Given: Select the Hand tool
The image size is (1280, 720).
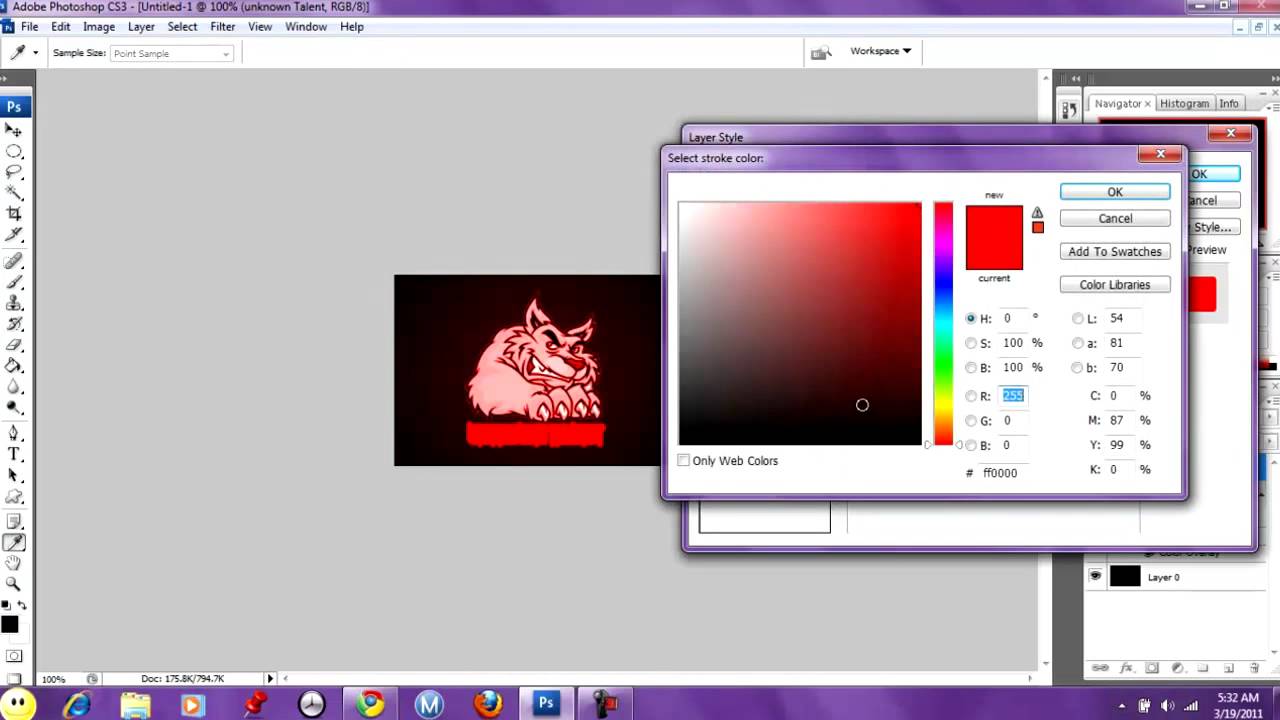Looking at the screenshot, I should [14, 563].
